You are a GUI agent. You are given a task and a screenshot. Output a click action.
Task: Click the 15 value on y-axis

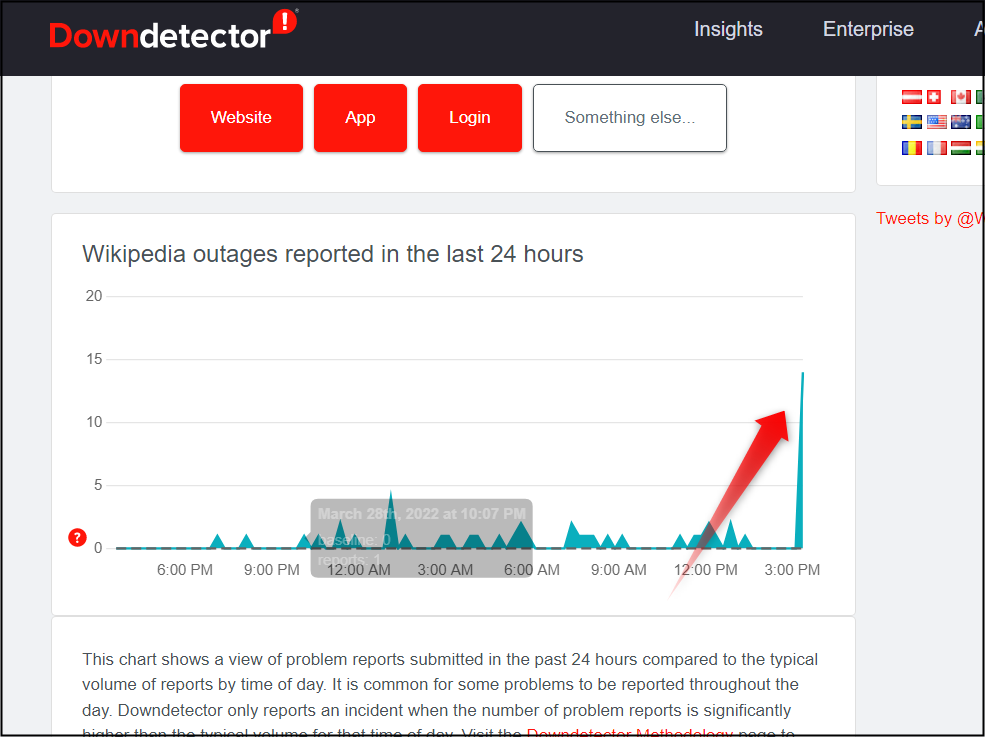pos(94,359)
